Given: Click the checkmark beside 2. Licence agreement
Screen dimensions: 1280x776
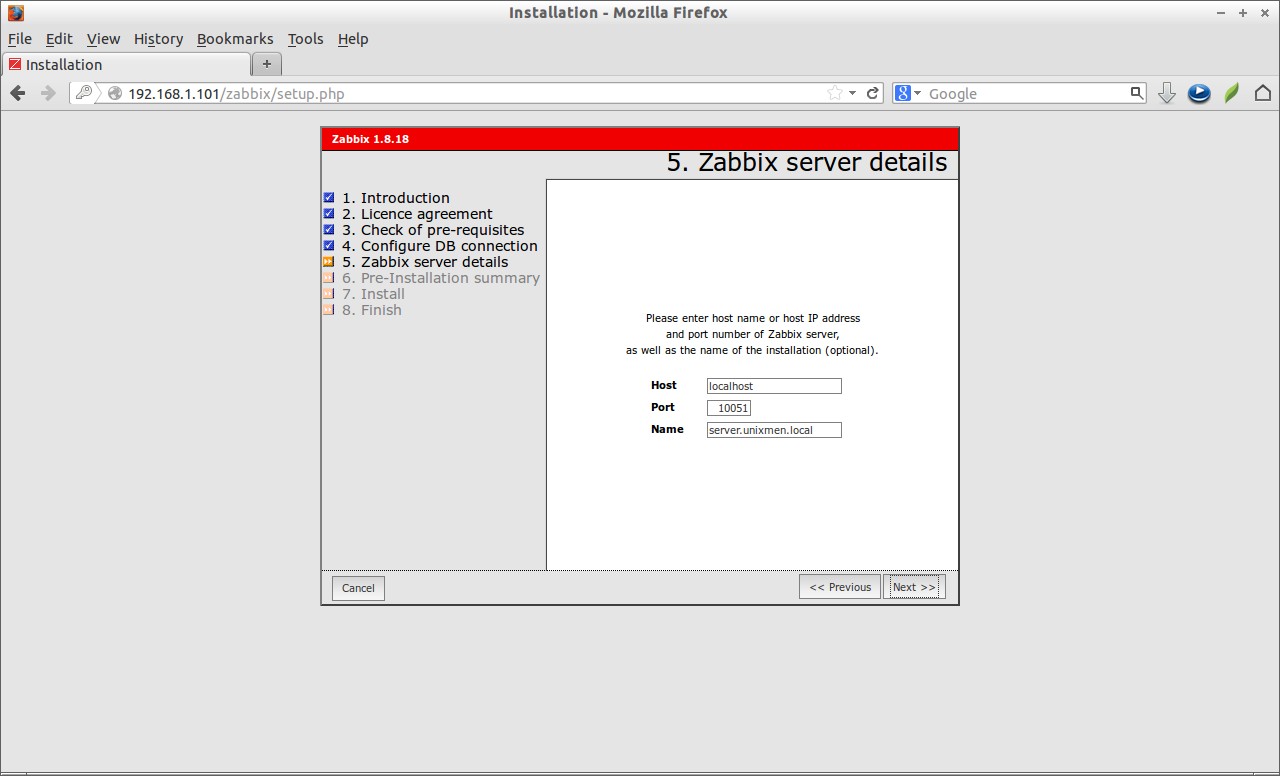Looking at the screenshot, I should [x=329, y=214].
